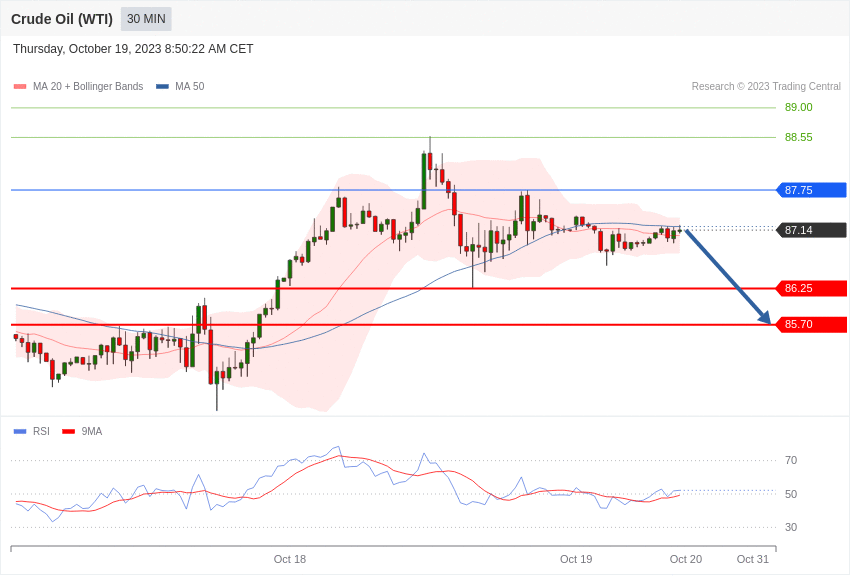
Task: Toggle the MA 20 + Bollinger Bands indicator legend
Action: pyautogui.click(x=17, y=86)
